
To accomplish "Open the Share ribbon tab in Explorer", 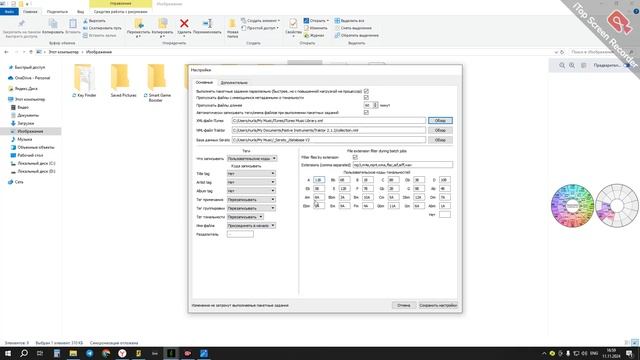I will tap(57, 12).
